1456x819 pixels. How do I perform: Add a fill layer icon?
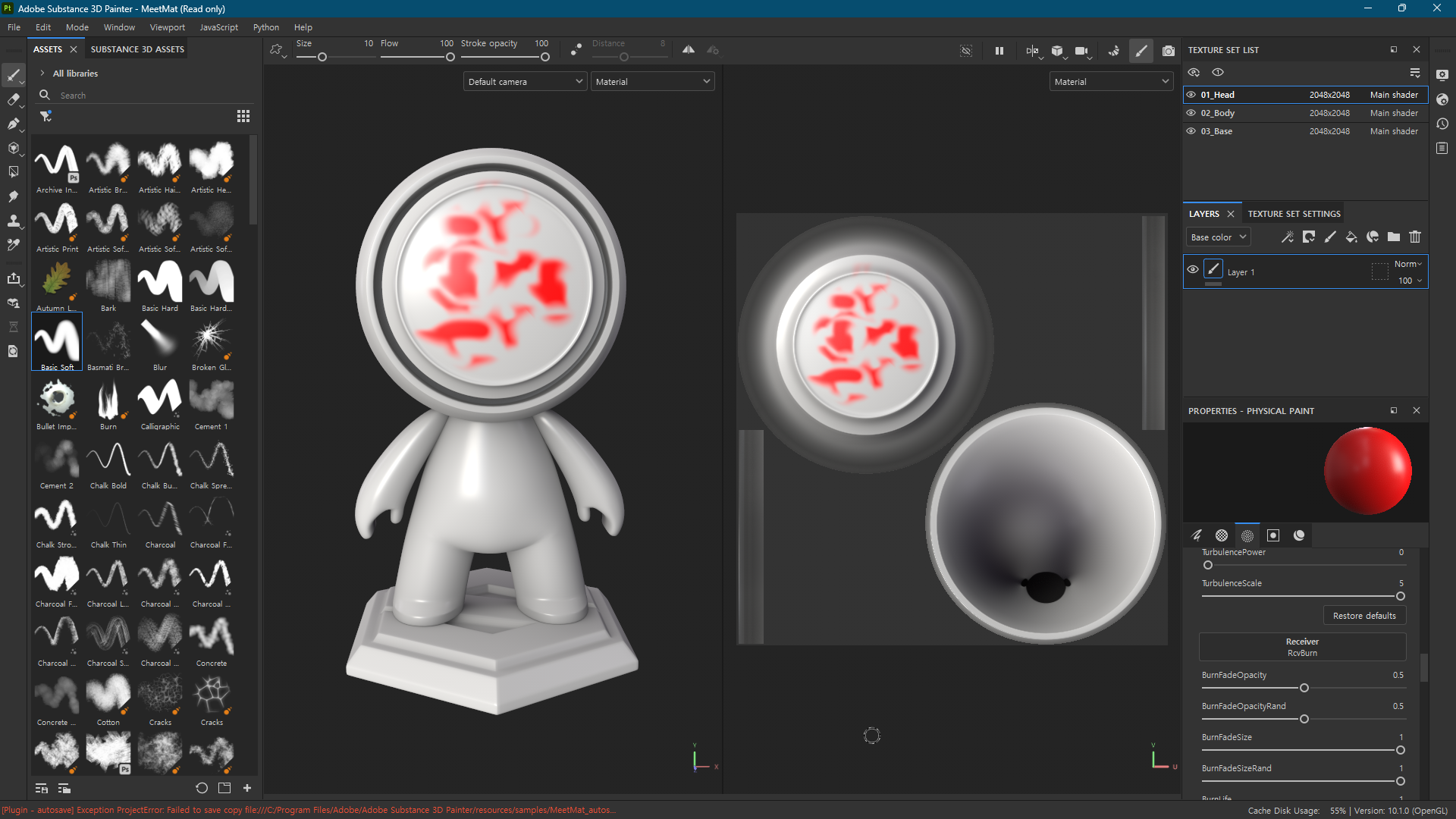pyautogui.click(x=1351, y=237)
